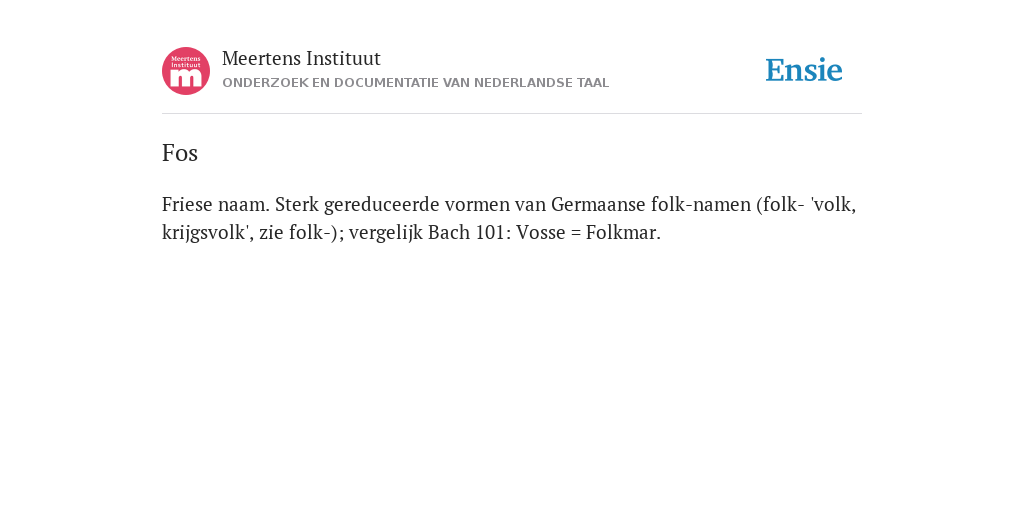
Task: Click the 'Friese naam' text at paragraph start
Action: 216,204
